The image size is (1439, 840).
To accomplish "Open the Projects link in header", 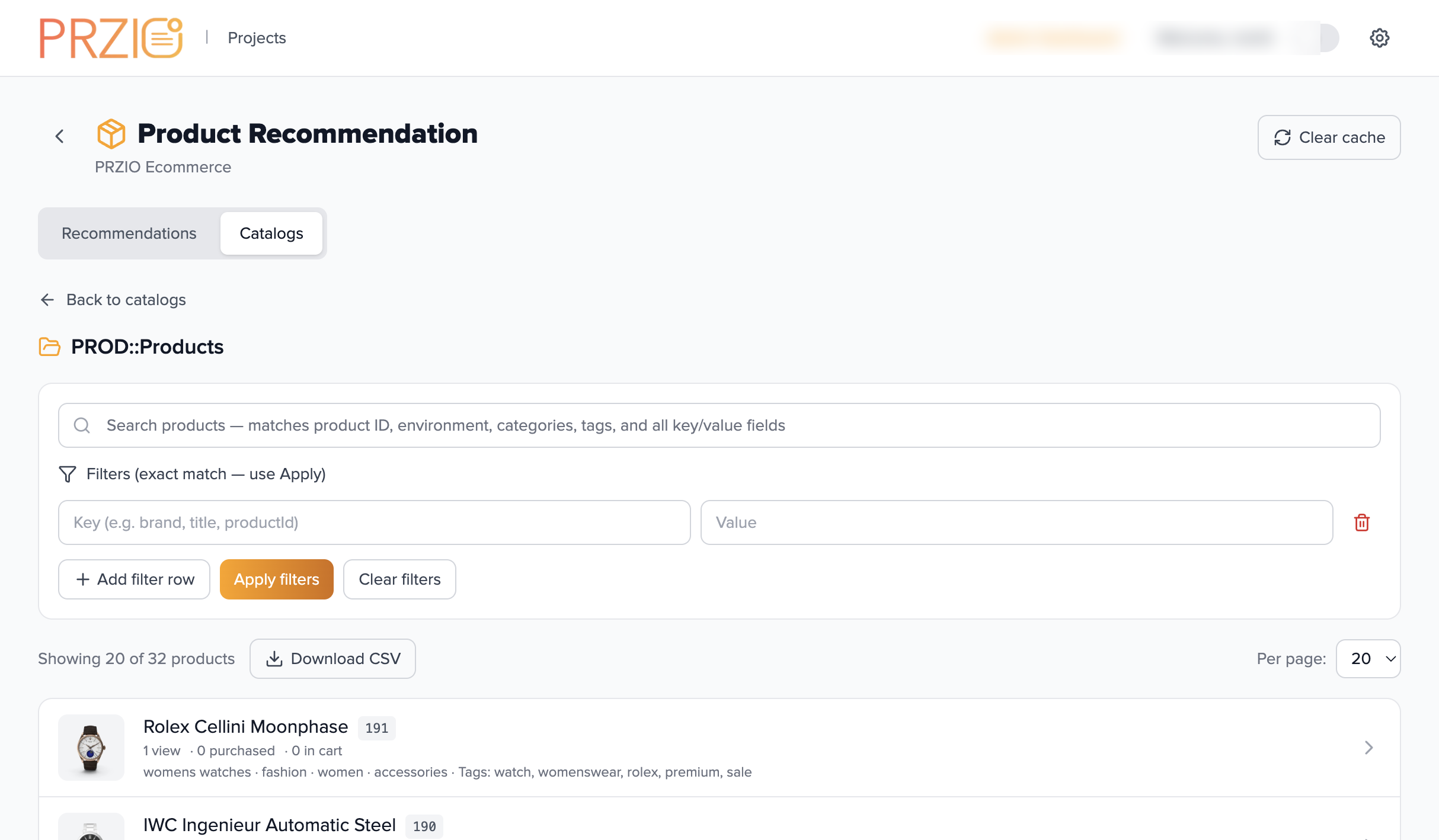I will 257,38.
